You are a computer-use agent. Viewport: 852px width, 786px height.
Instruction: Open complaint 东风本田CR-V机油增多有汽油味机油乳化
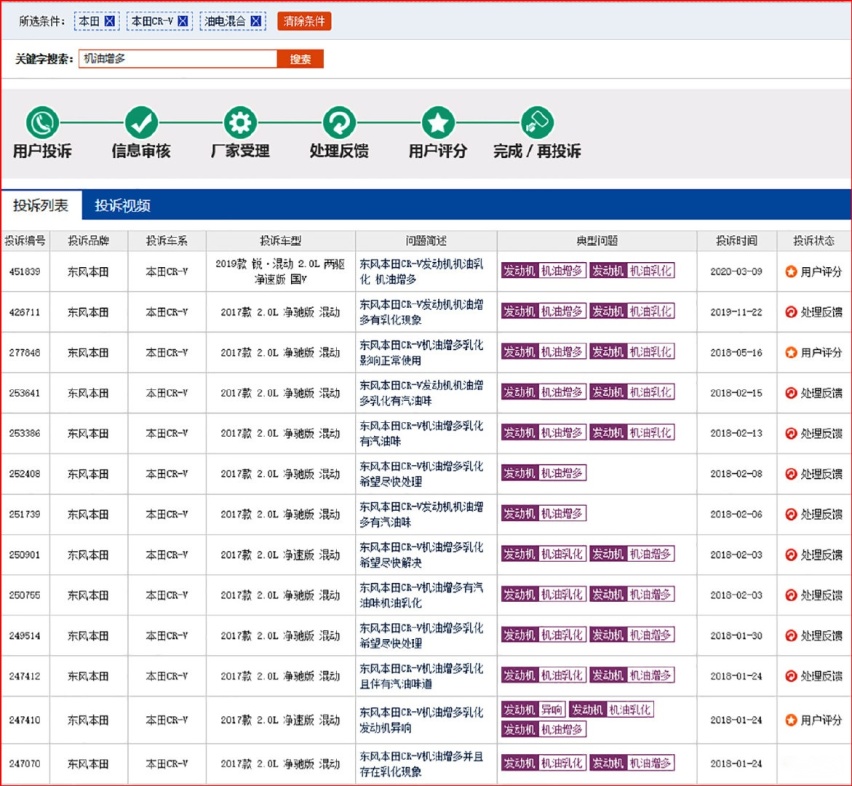click(x=421, y=595)
